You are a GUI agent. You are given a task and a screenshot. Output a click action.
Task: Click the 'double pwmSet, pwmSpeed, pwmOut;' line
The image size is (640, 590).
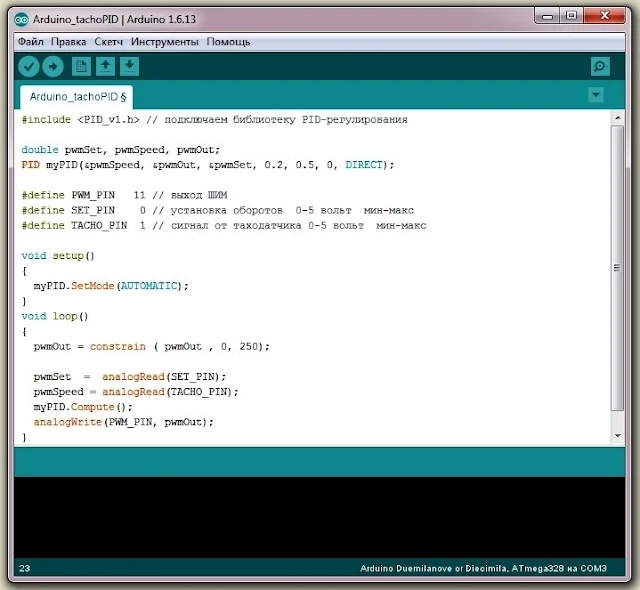[120, 150]
